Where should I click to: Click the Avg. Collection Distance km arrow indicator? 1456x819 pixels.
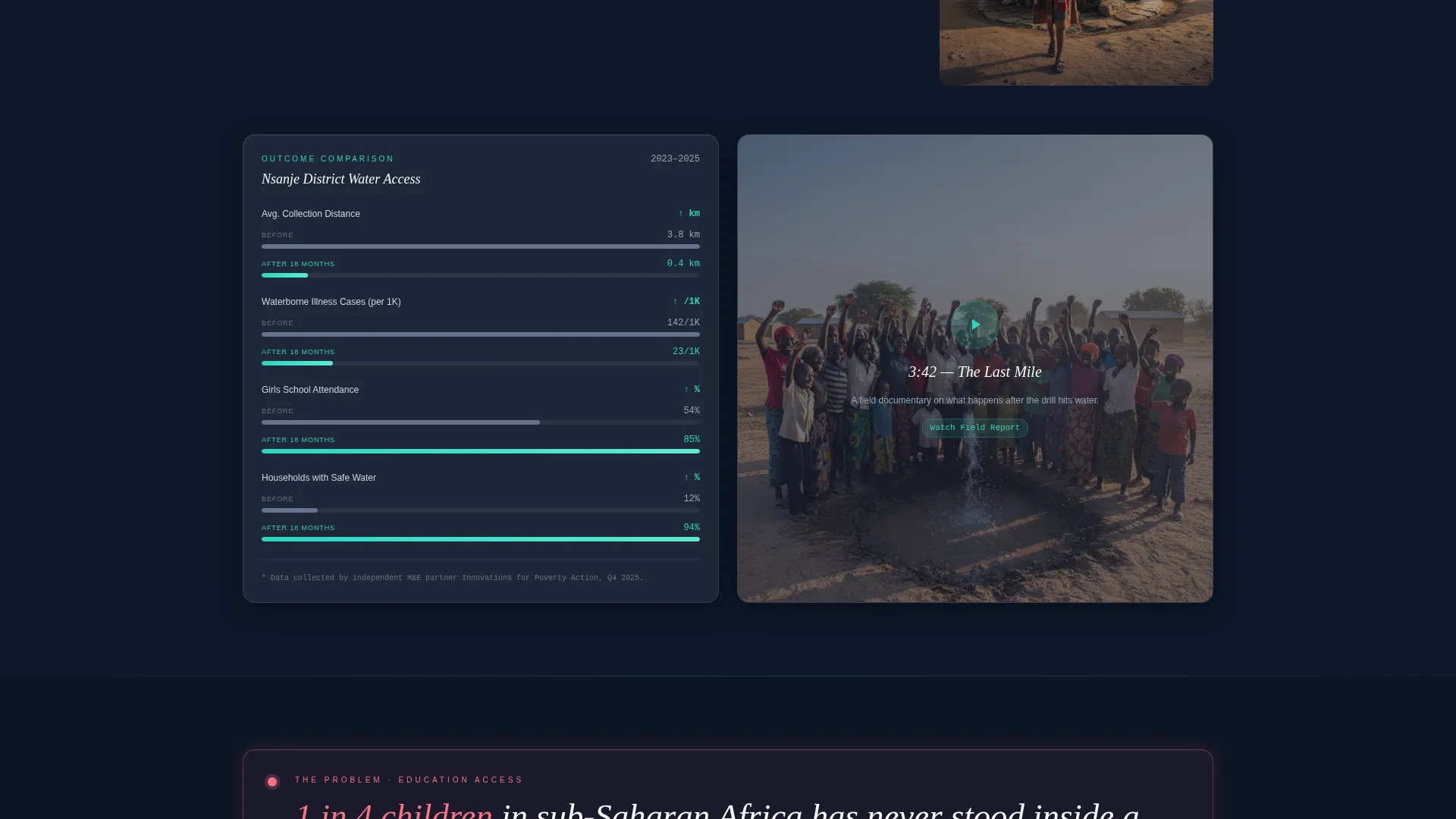pyautogui.click(x=689, y=214)
